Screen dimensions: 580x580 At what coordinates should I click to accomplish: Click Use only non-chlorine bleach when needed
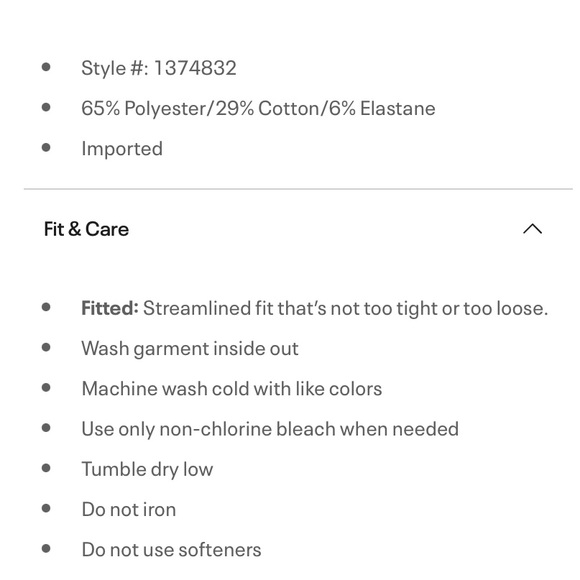coord(270,429)
